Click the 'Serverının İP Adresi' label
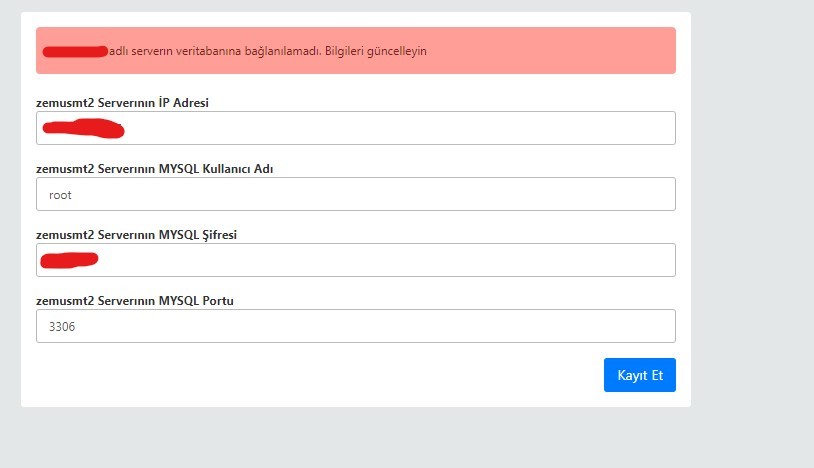Viewport: 814px width, 468px height. pos(153,103)
